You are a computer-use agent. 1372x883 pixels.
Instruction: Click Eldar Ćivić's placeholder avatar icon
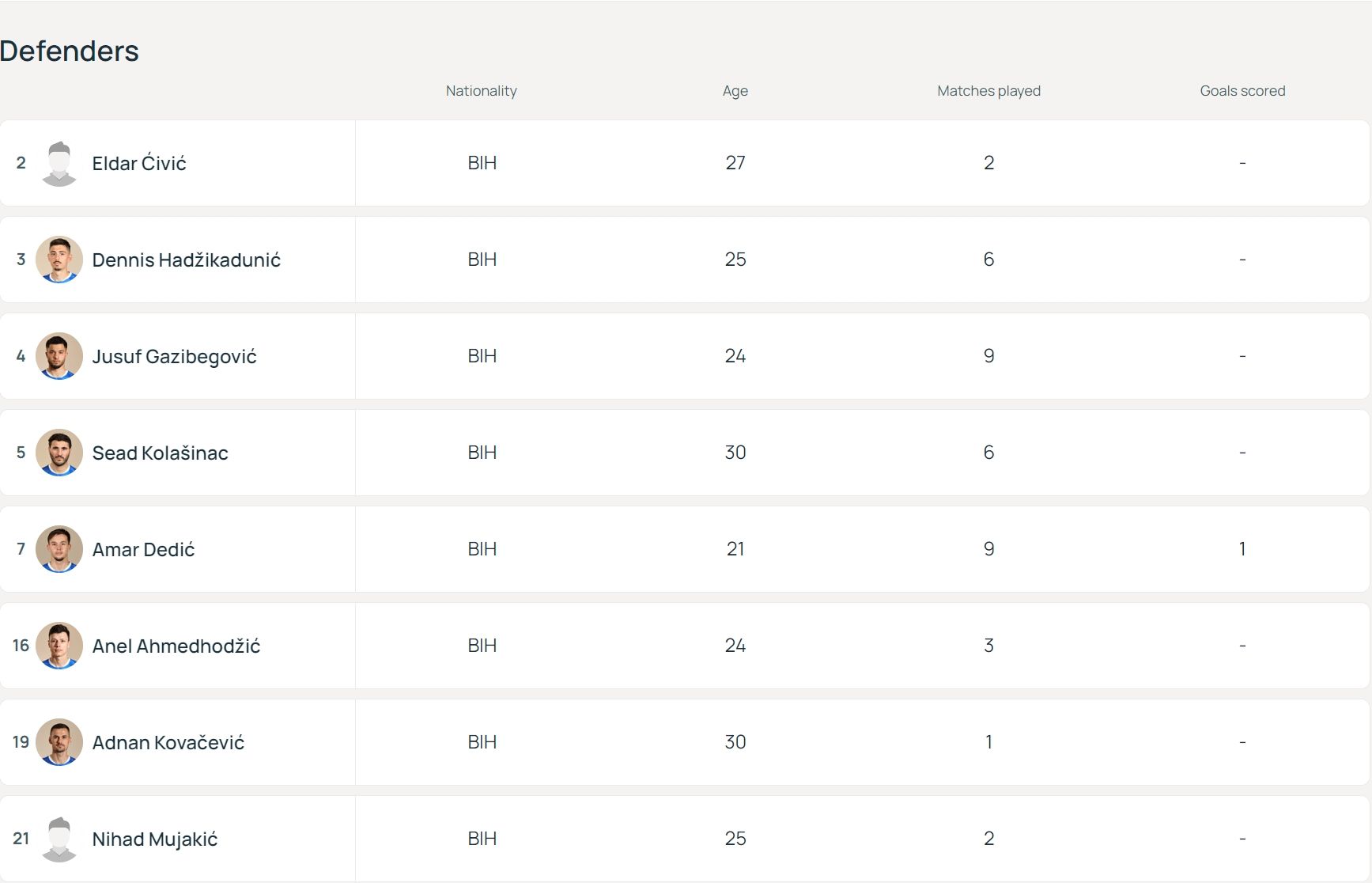click(x=59, y=164)
